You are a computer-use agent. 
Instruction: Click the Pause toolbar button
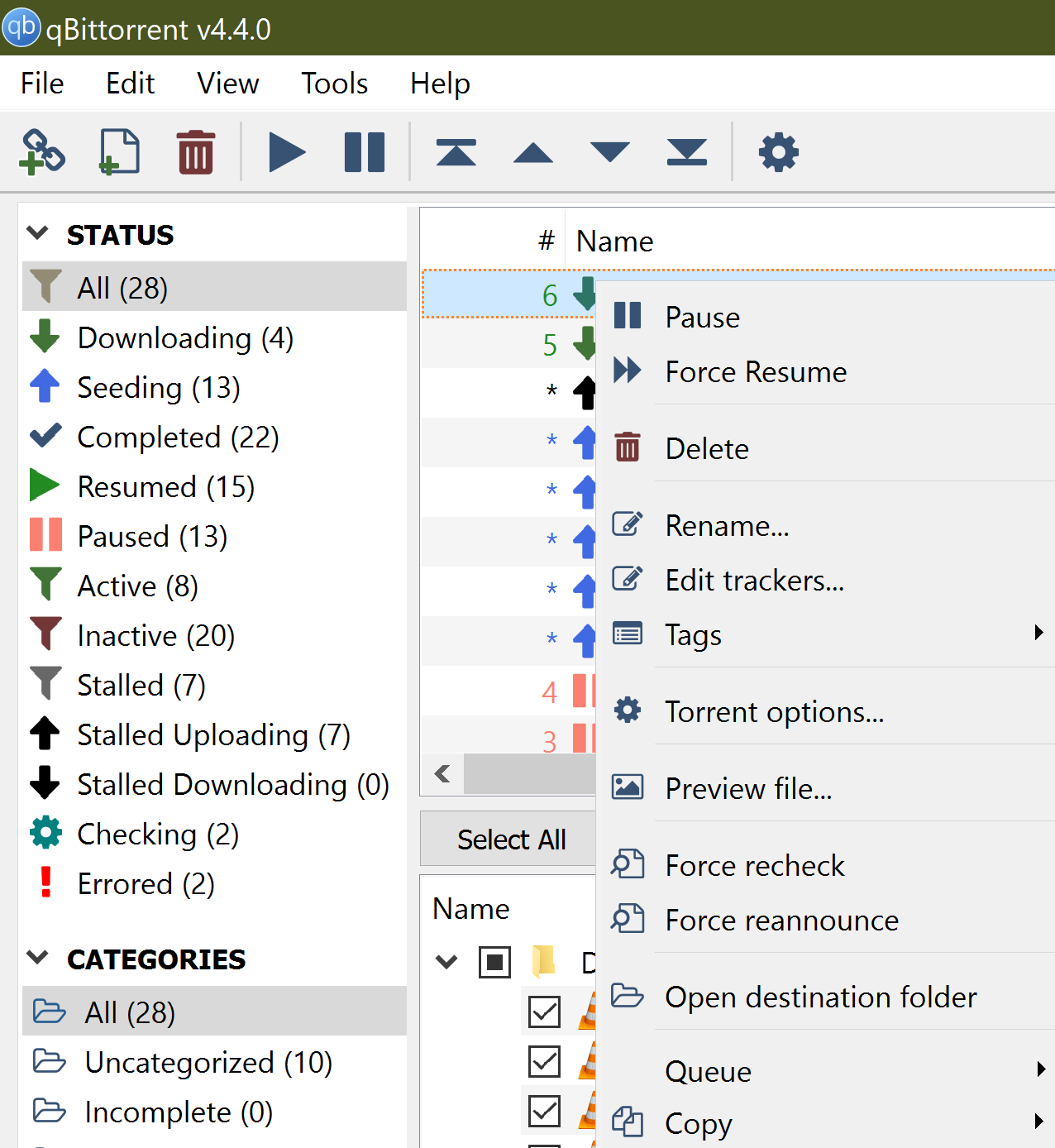[x=365, y=153]
